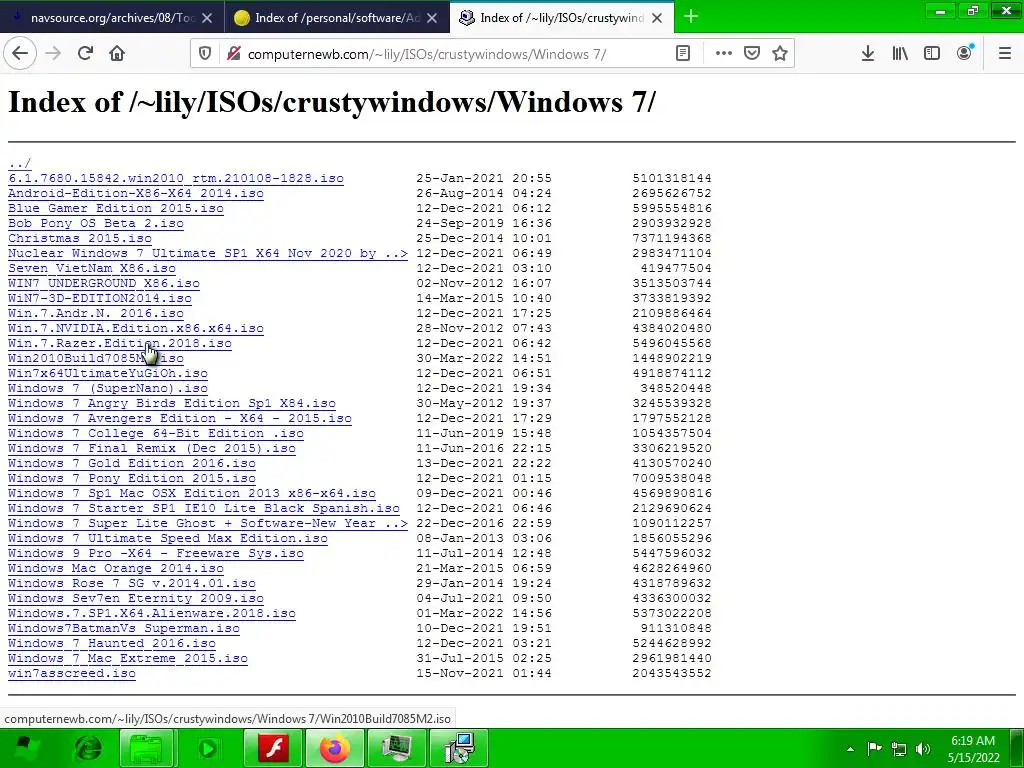Open the Firefox hamburger menu
The image size is (1024, 768).
(1004, 54)
